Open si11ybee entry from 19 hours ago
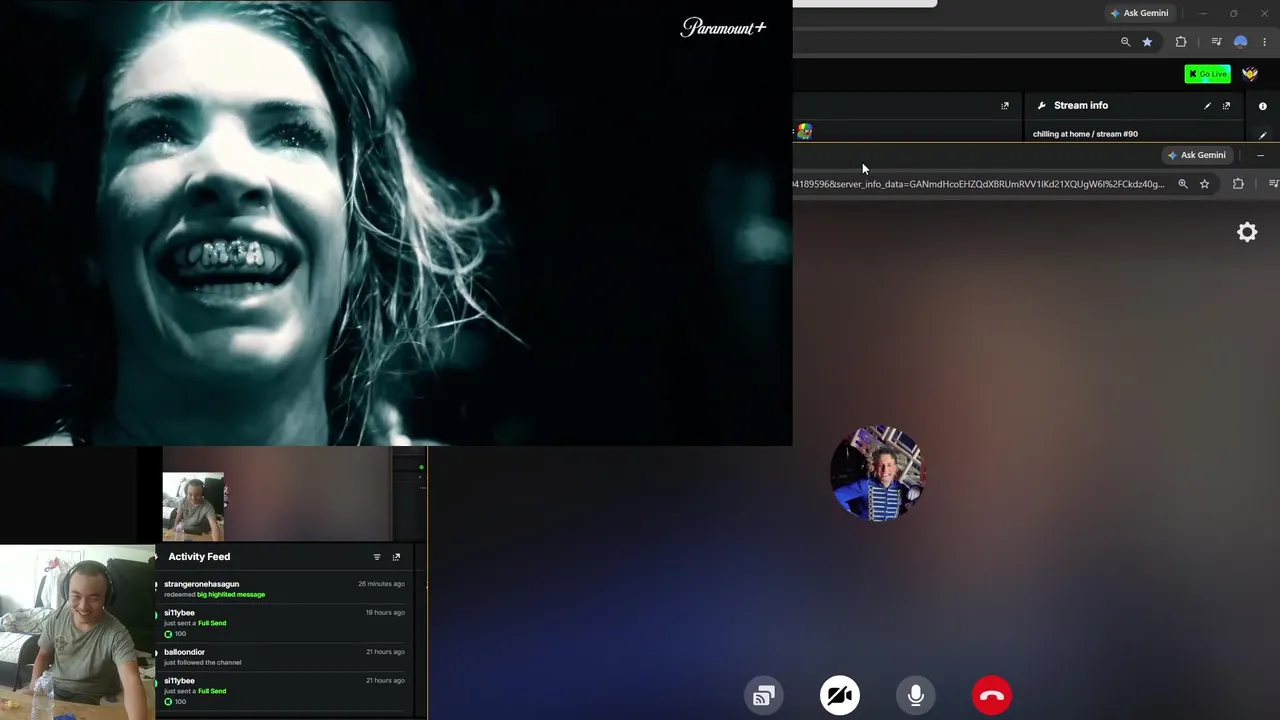Image resolution: width=1280 pixels, height=720 pixels. [285, 623]
